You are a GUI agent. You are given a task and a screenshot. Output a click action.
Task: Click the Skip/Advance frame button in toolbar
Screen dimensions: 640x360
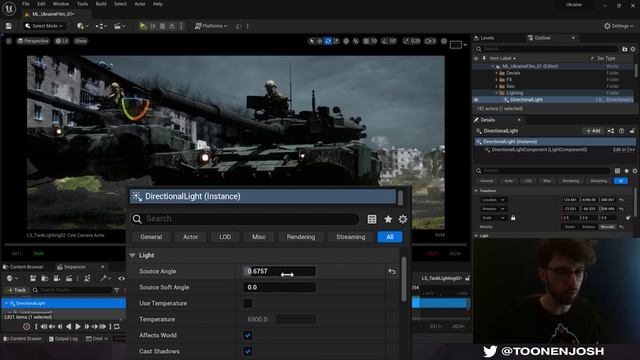pos(153,26)
